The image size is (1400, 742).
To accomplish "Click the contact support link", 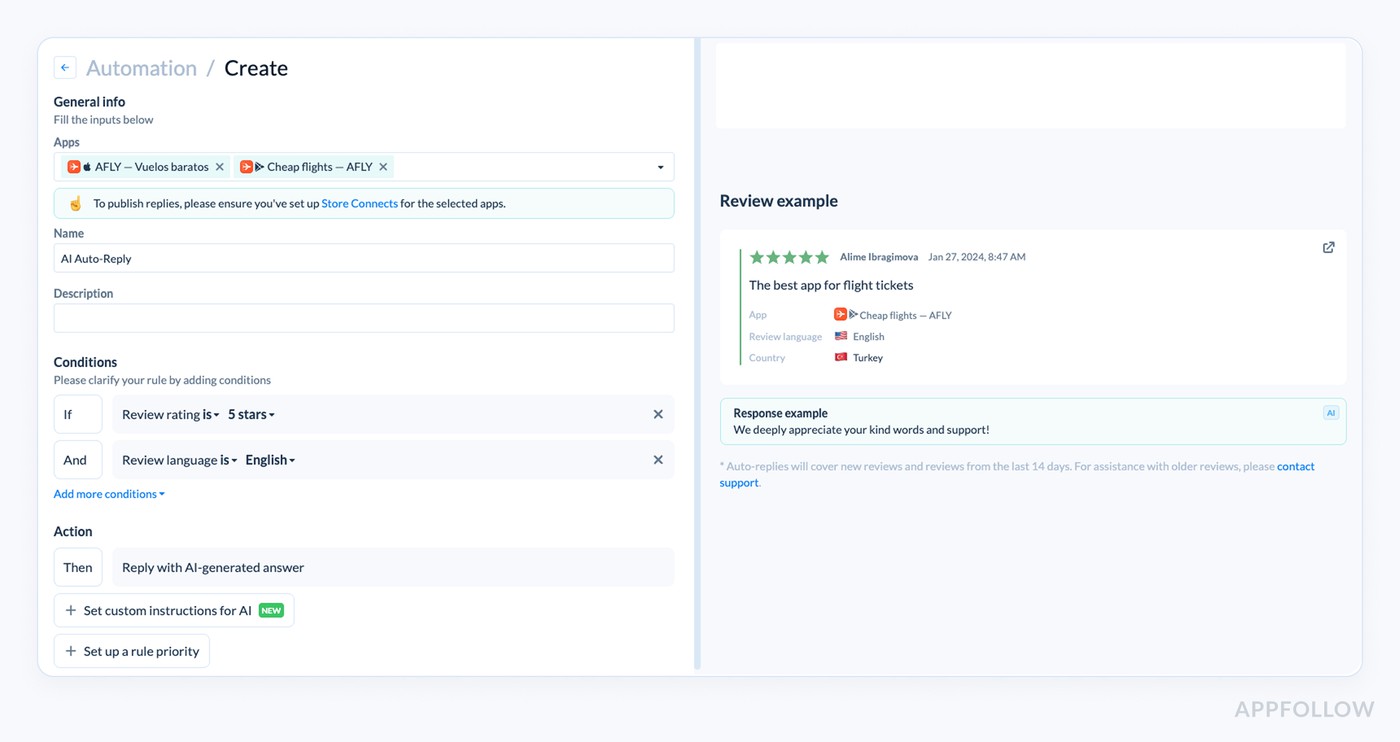I will tap(1295, 466).
